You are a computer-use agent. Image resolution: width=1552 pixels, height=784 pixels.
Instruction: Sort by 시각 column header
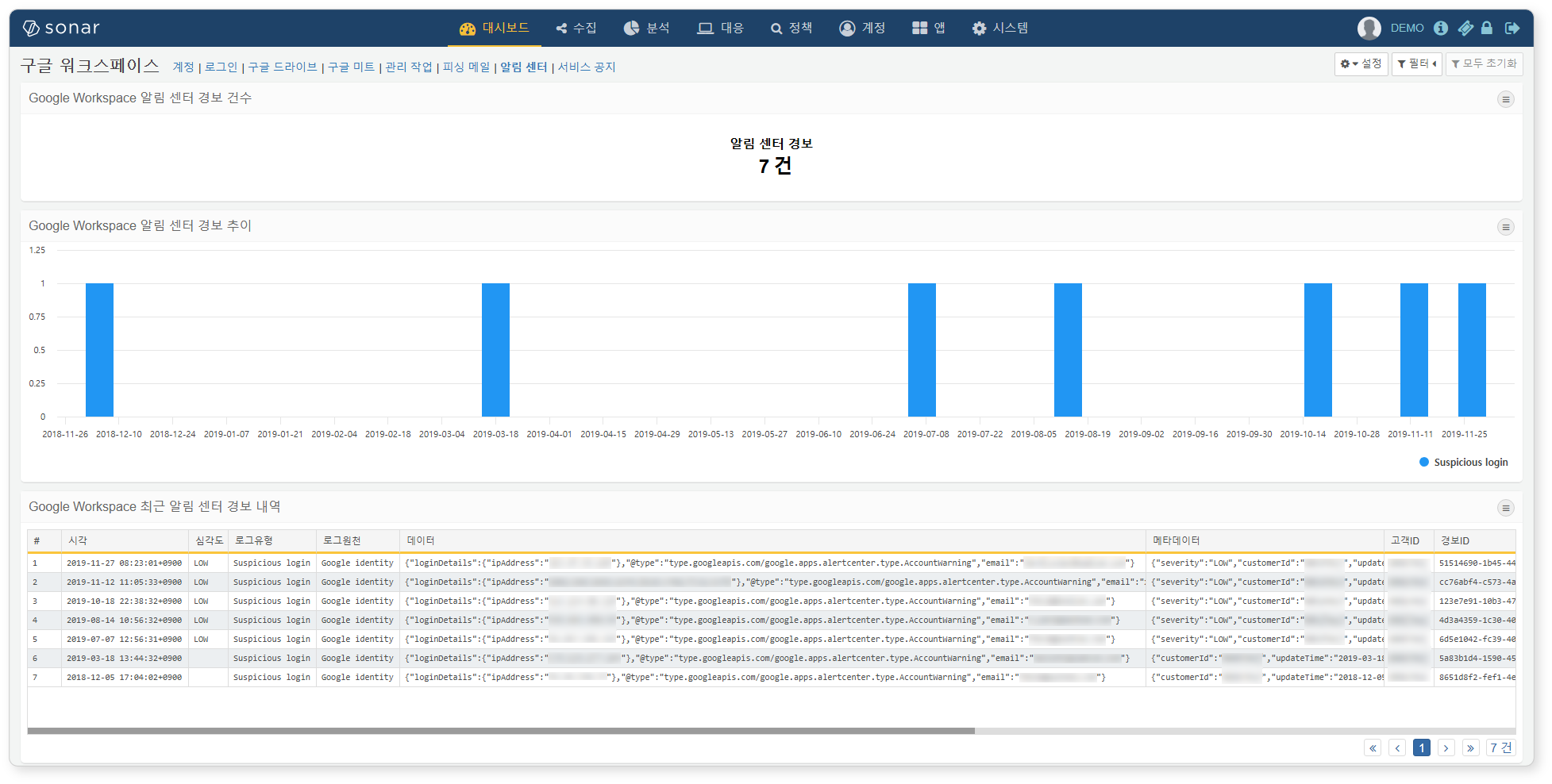coord(125,540)
